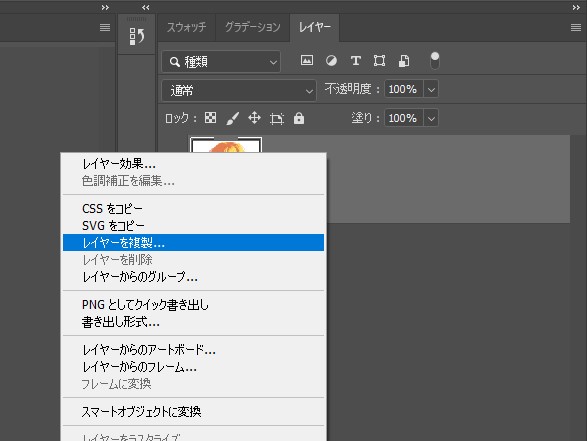The height and width of the screenshot is (441, 587).
Task: Click the layer thumbnail image
Action: (x=226, y=145)
